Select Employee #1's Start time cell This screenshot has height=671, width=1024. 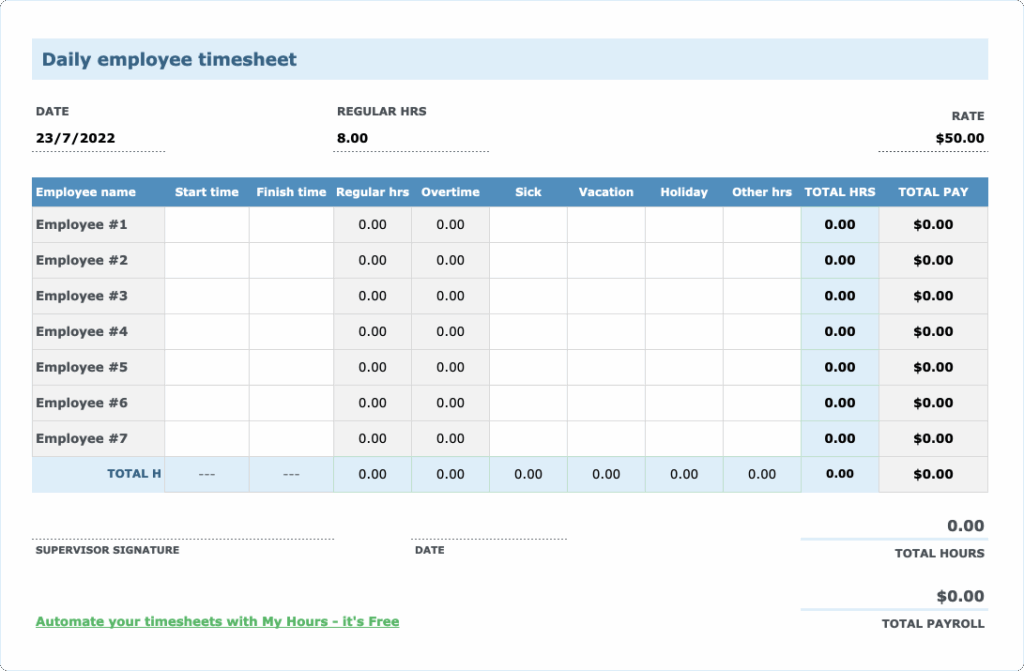pos(206,224)
